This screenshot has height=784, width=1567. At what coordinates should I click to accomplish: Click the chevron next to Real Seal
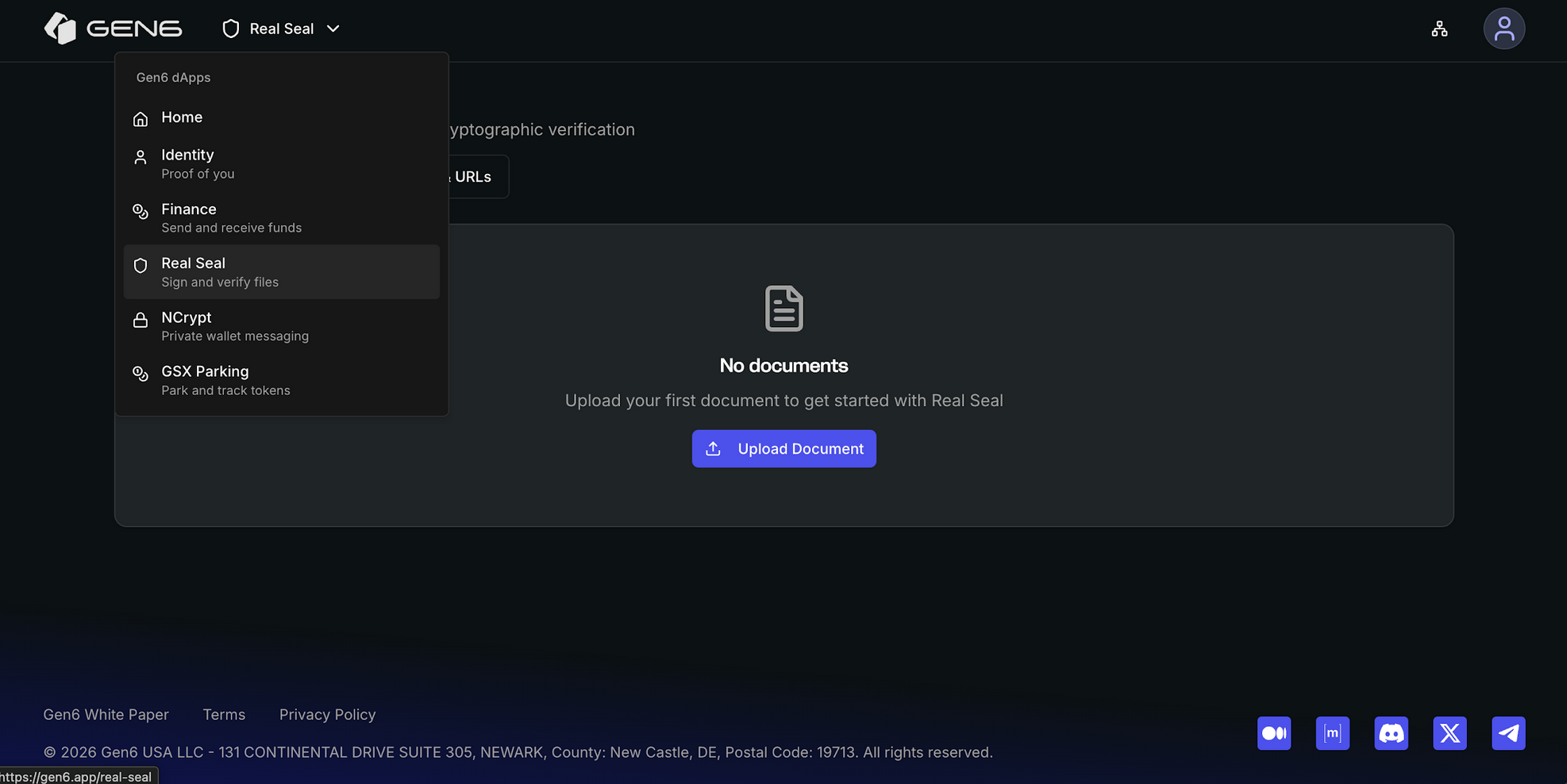(x=333, y=29)
